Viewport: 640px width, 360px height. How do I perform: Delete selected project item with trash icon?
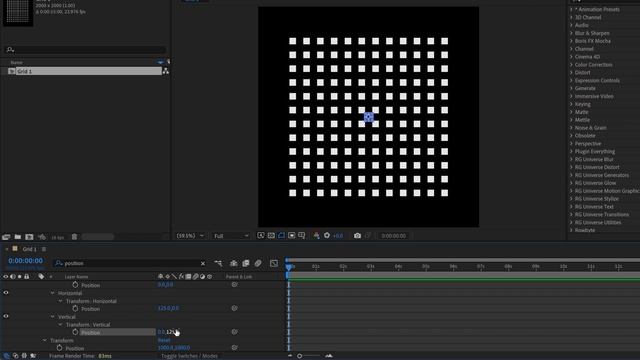click(74, 237)
